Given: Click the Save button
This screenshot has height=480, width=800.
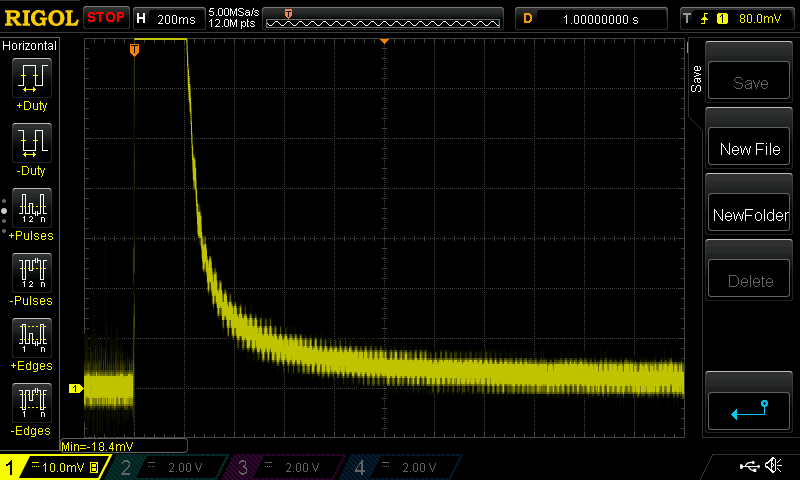Looking at the screenshot, I should click(749, 81).
